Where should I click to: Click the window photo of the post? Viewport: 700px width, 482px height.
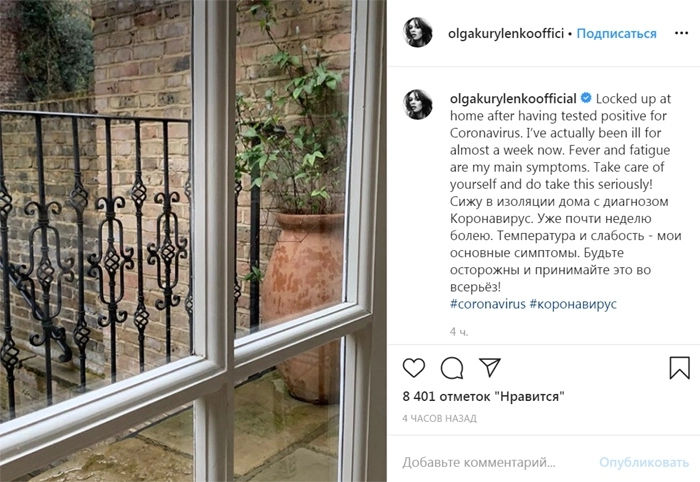[193, 241]
